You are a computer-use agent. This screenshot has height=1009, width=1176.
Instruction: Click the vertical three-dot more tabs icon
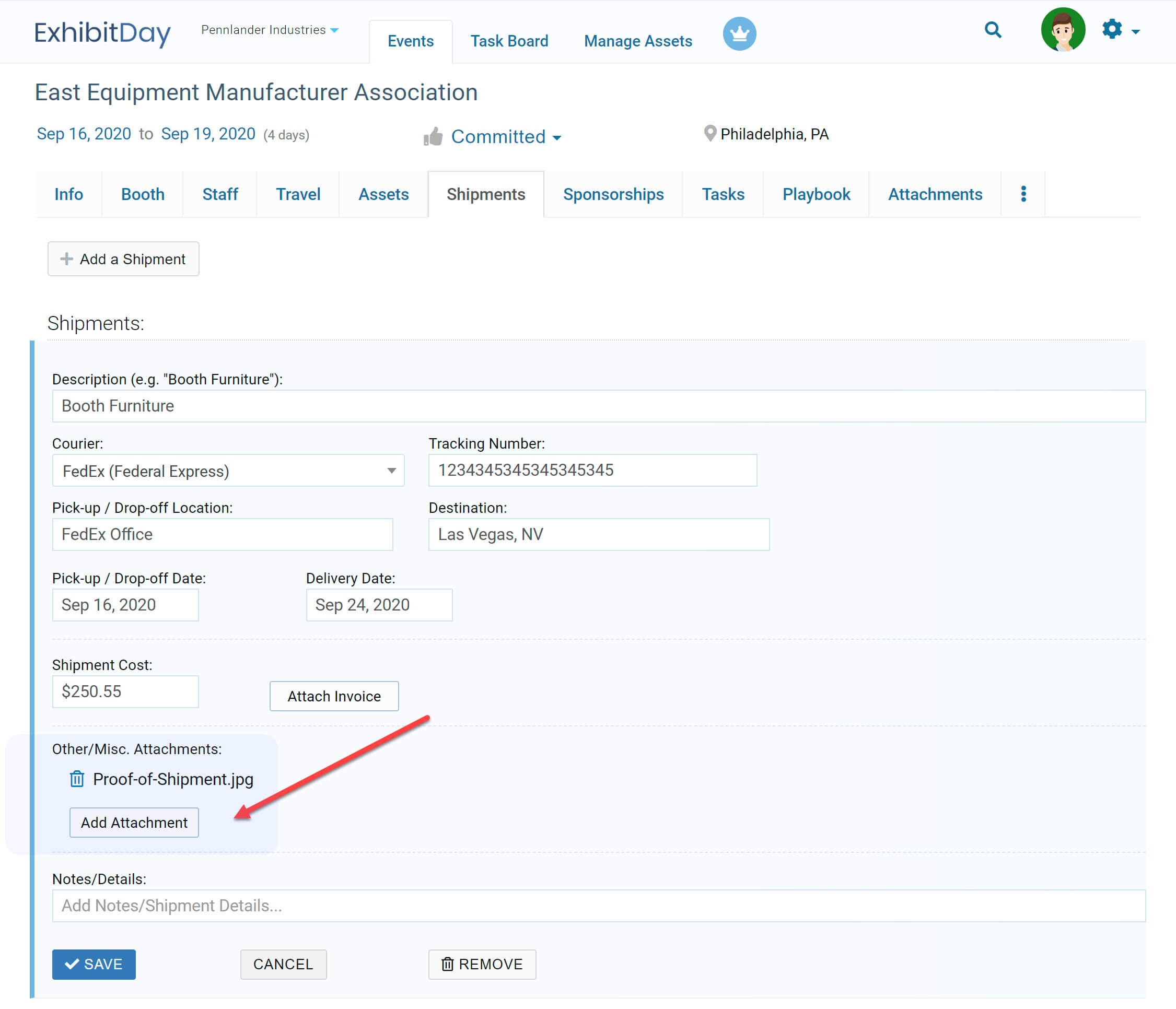point(1023,194)
